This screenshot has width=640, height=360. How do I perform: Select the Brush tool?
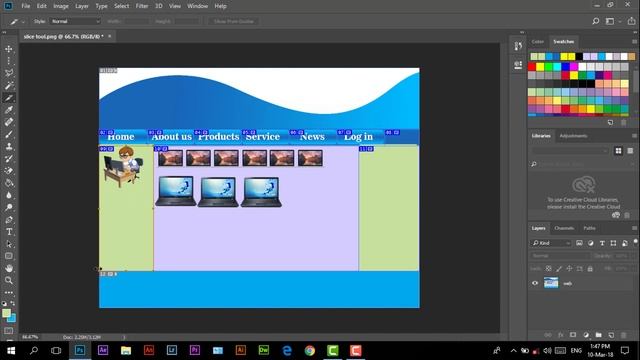(x=9, y=134)
